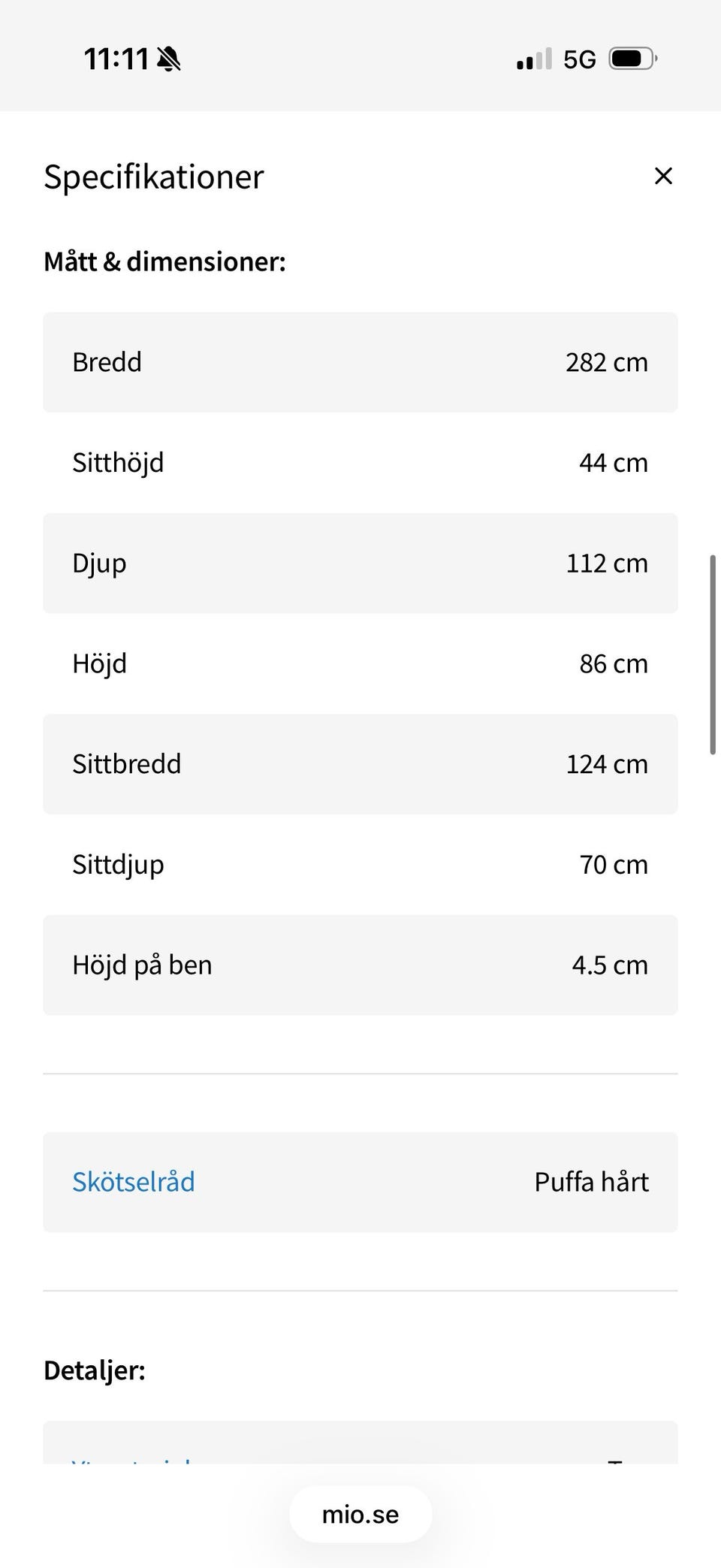Tap the cellular signal bars icon
Screen dimensions: 721x1568
tap(534, 59)
